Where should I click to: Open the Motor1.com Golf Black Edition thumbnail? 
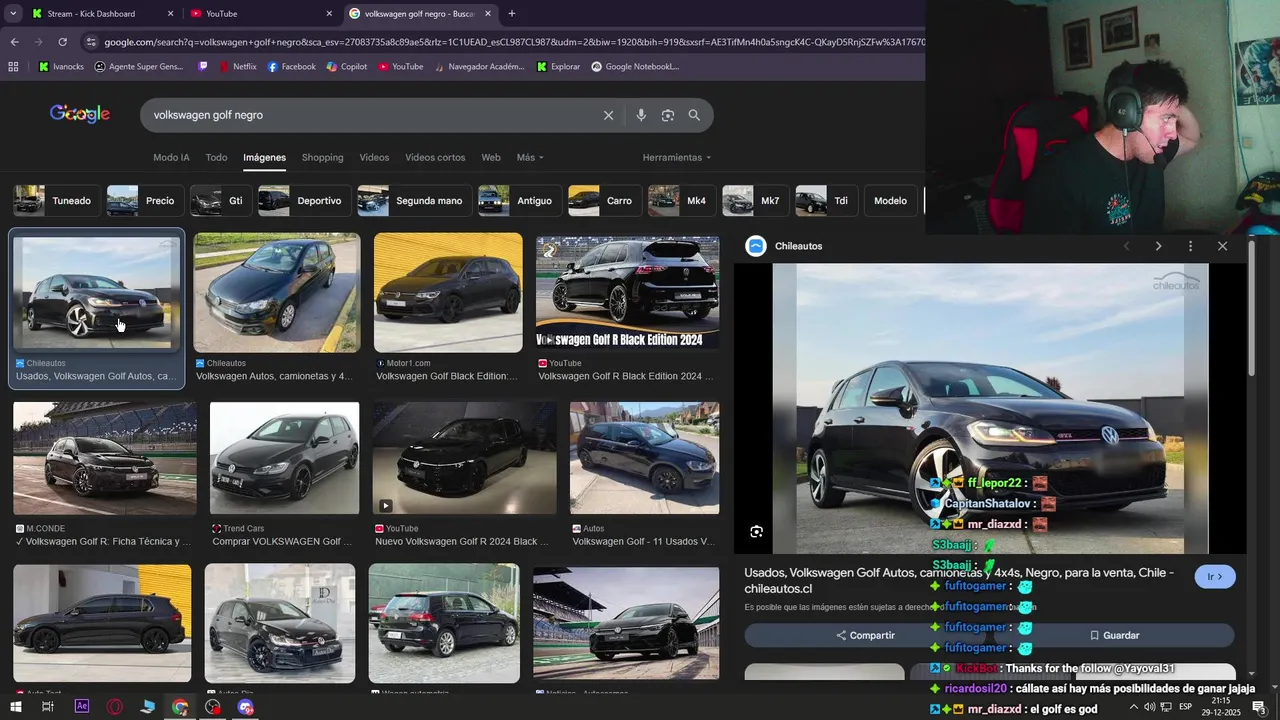(x=448, y=293)
